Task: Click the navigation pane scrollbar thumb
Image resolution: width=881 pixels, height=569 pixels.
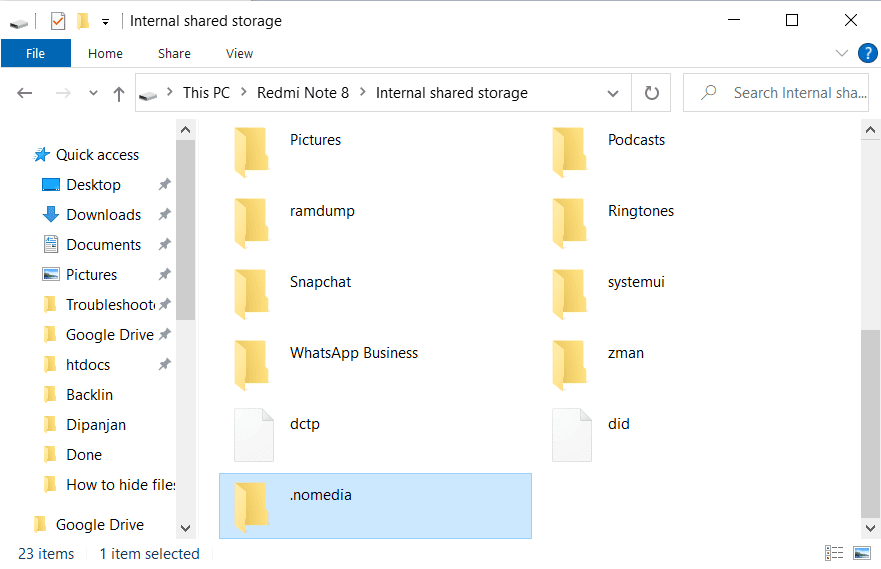Action: [185, 230]
